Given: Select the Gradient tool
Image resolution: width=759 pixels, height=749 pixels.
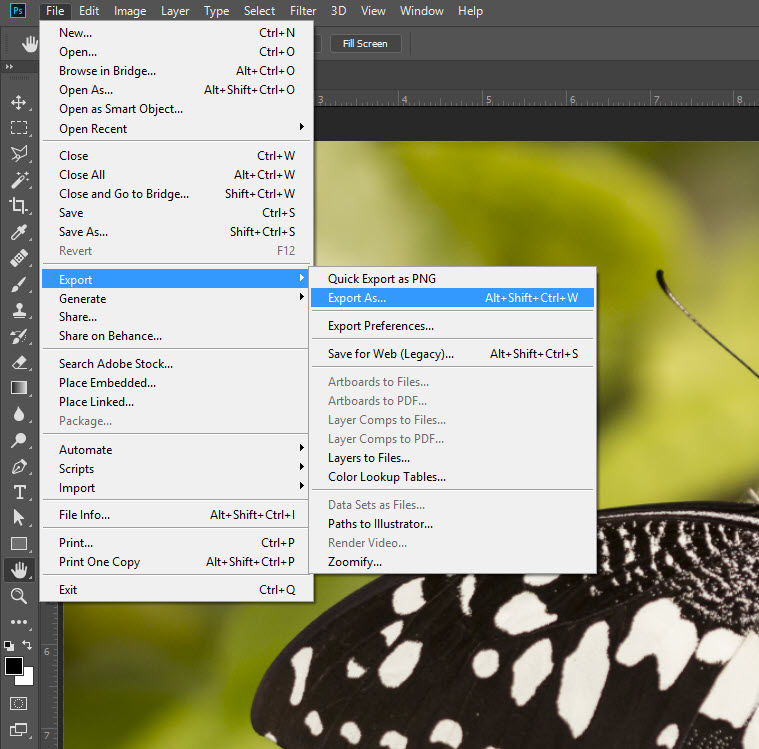Looking at the screenshot, I should 18,388.
